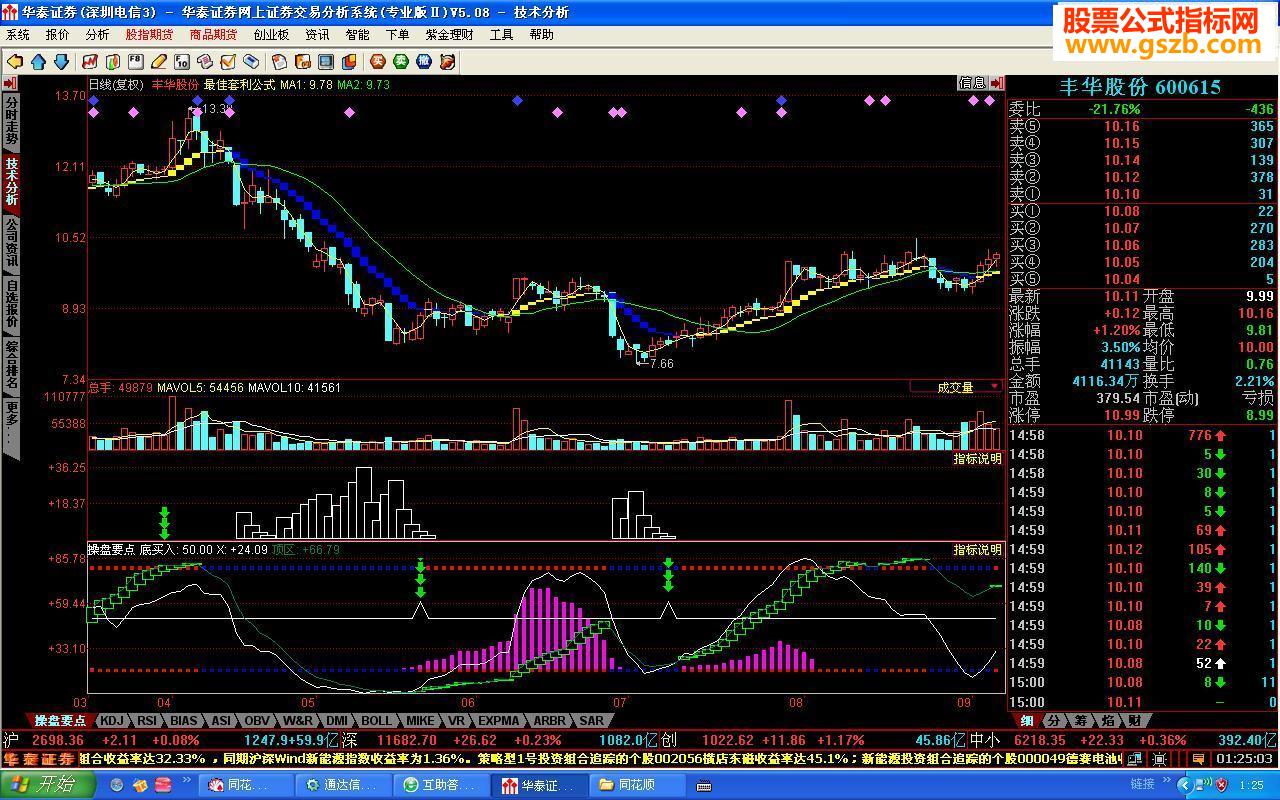Click the red arrow icon next to 信息

tap(996, 83)
